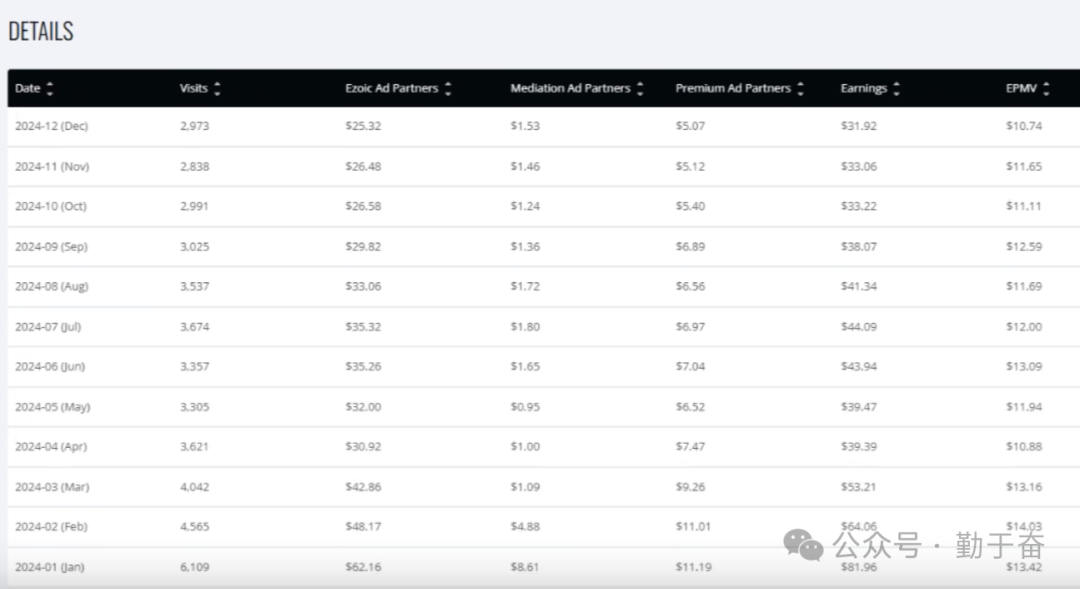Sort by Earnings column label

point(863,89)
